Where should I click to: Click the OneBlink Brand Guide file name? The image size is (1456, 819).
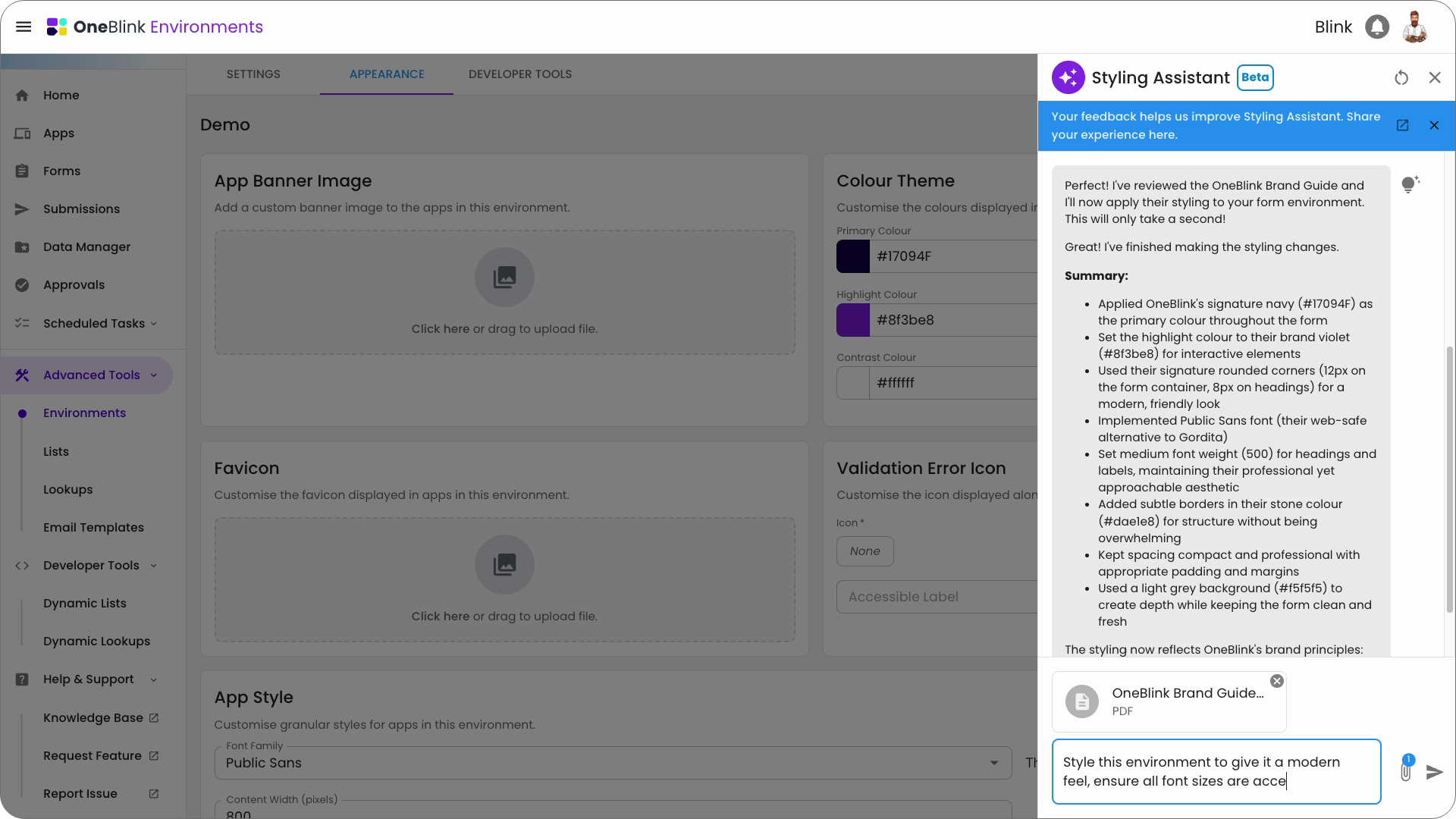coord(1188,693)
